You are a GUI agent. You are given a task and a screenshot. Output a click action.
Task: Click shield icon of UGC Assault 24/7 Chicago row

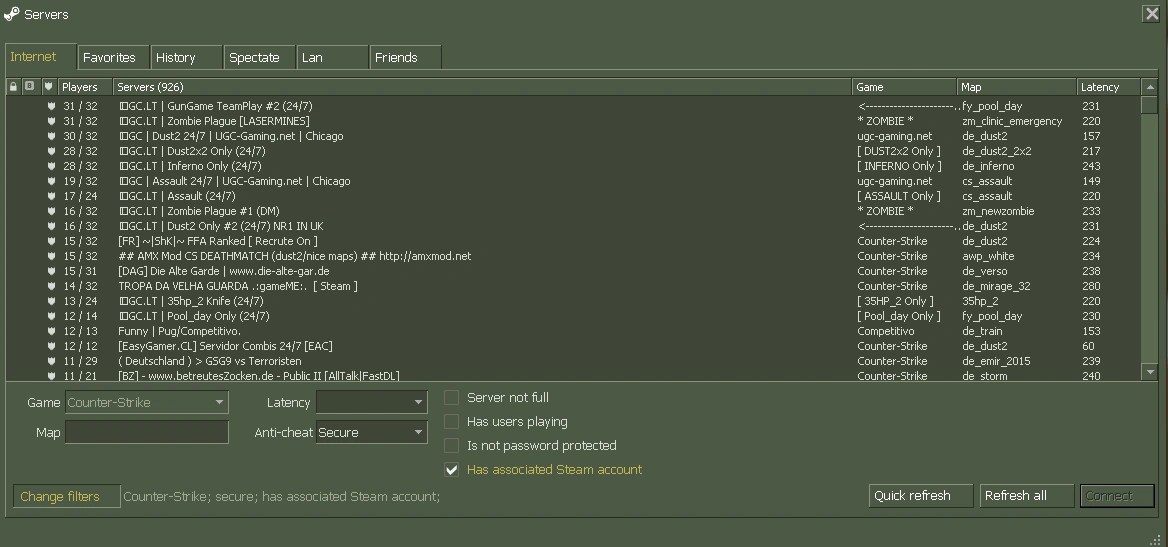(x=51, y=181)
